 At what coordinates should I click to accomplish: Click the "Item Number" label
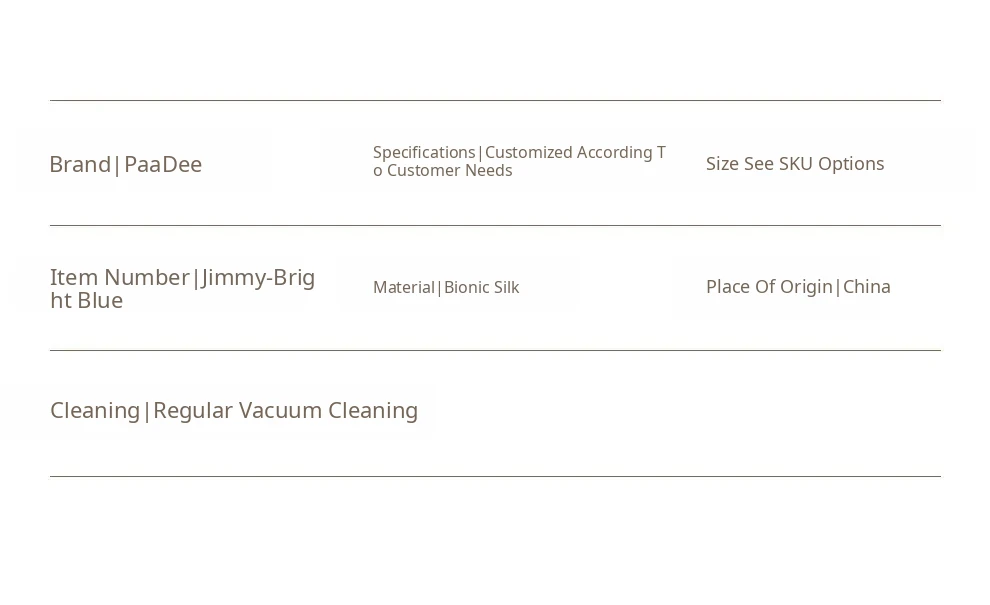(120, 278)
